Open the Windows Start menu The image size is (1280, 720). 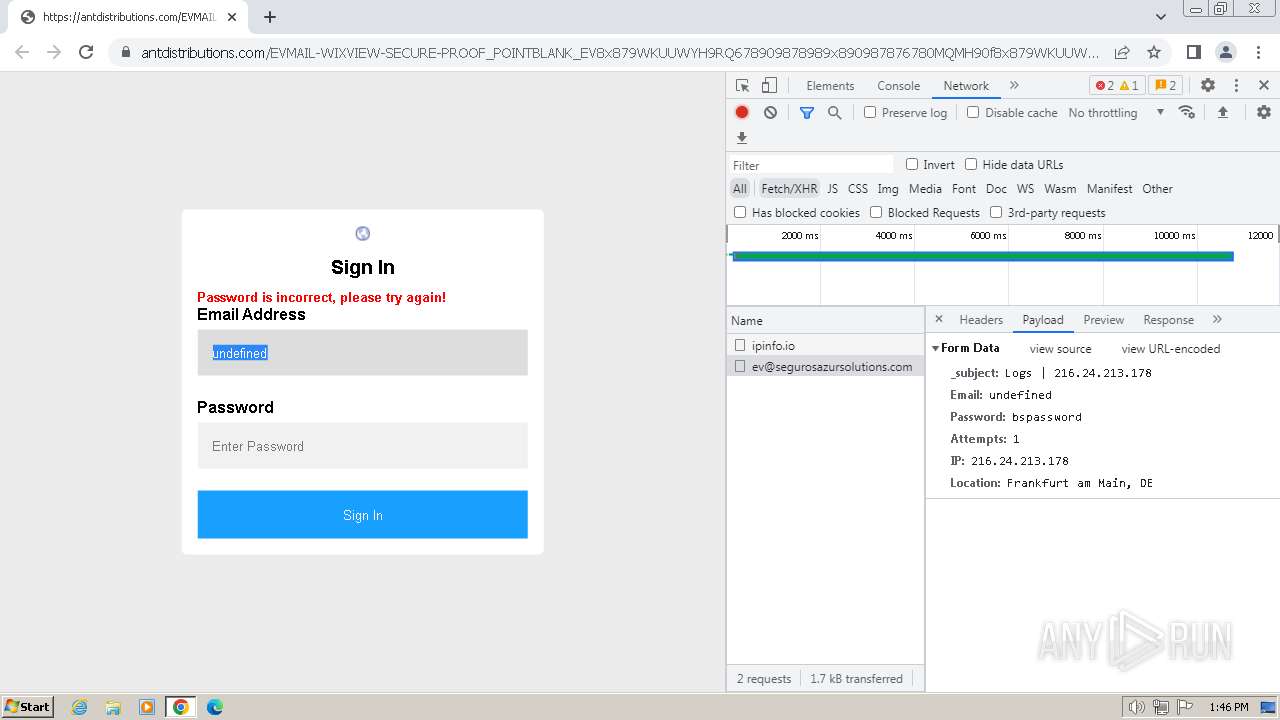[27, 707]
